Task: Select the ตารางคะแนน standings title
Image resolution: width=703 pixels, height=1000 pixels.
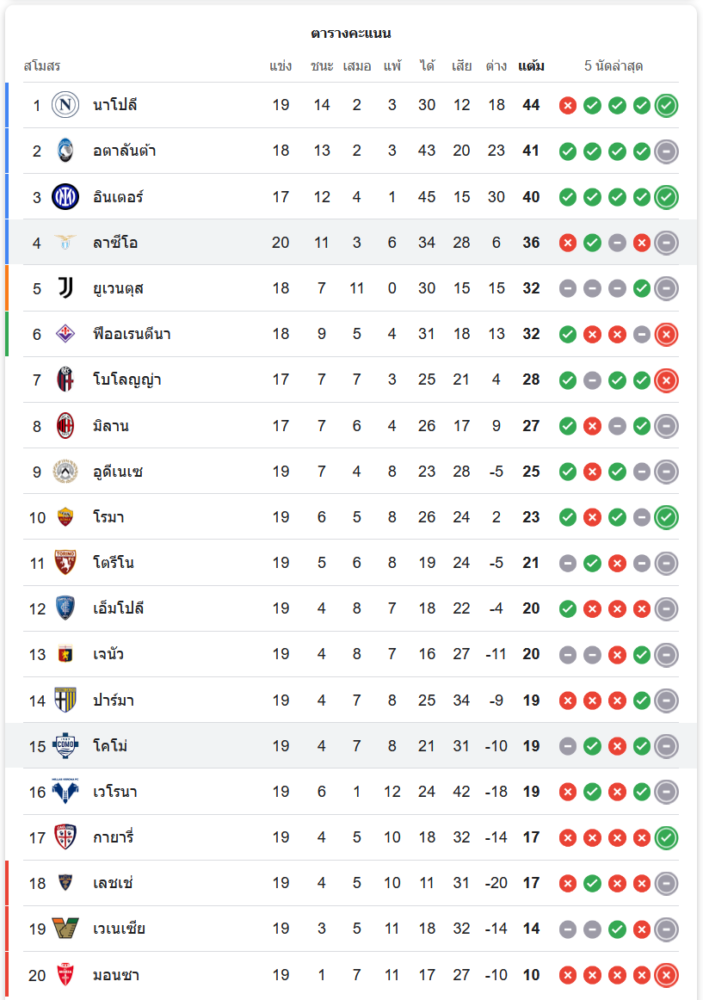Action: click(351, 33)
